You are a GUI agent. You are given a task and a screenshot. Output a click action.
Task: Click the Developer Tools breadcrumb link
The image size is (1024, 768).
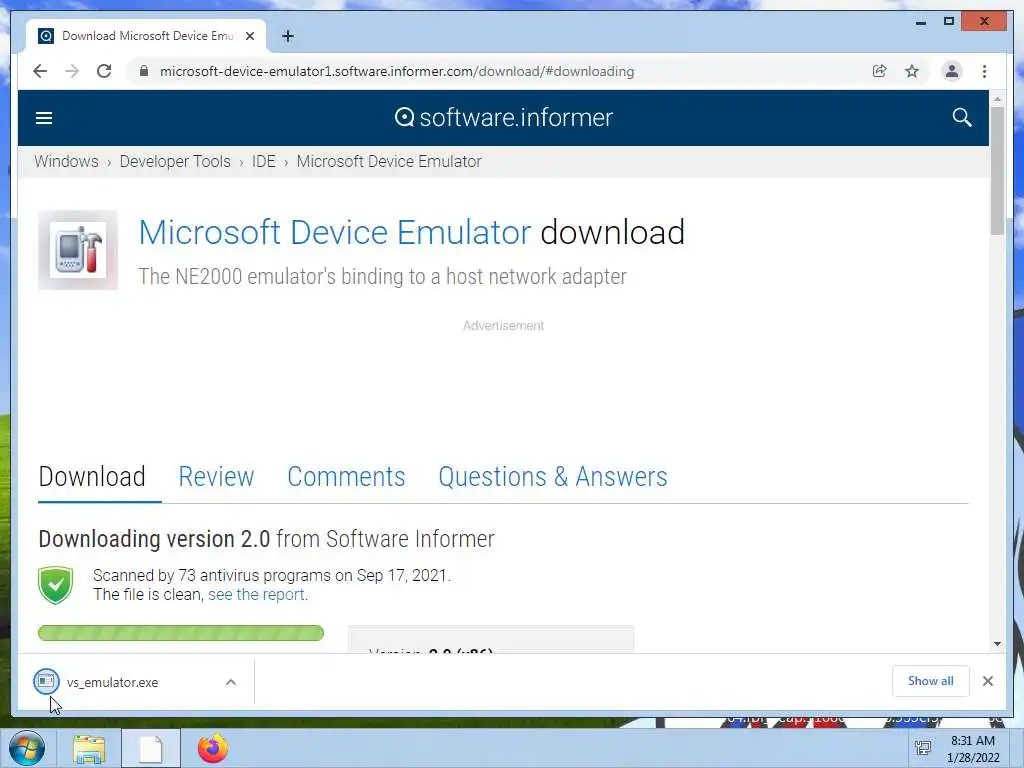click(175, 161)
